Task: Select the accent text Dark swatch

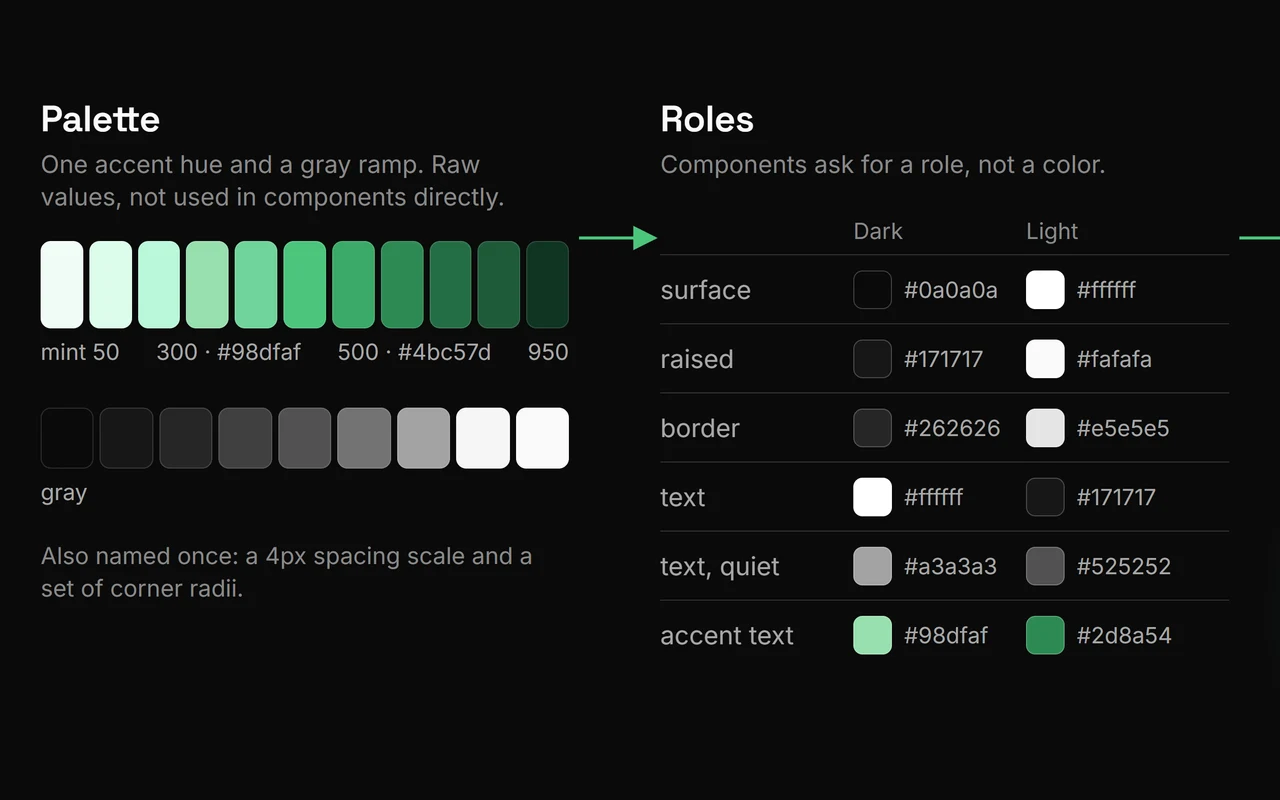Action: pyautogui.click(x=872, y=635)
